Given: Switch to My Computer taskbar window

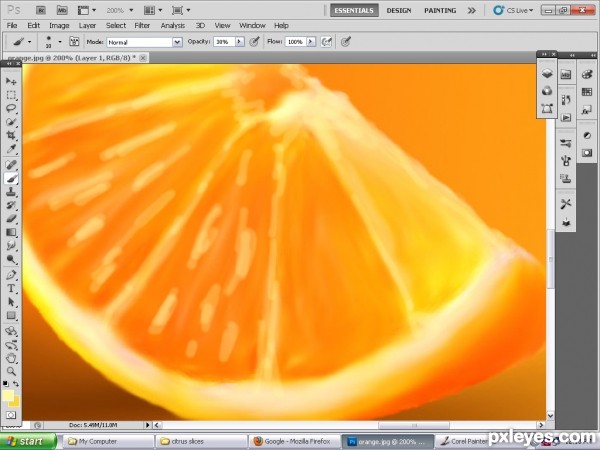Looking at the screenshot, I should click(108, 441).
